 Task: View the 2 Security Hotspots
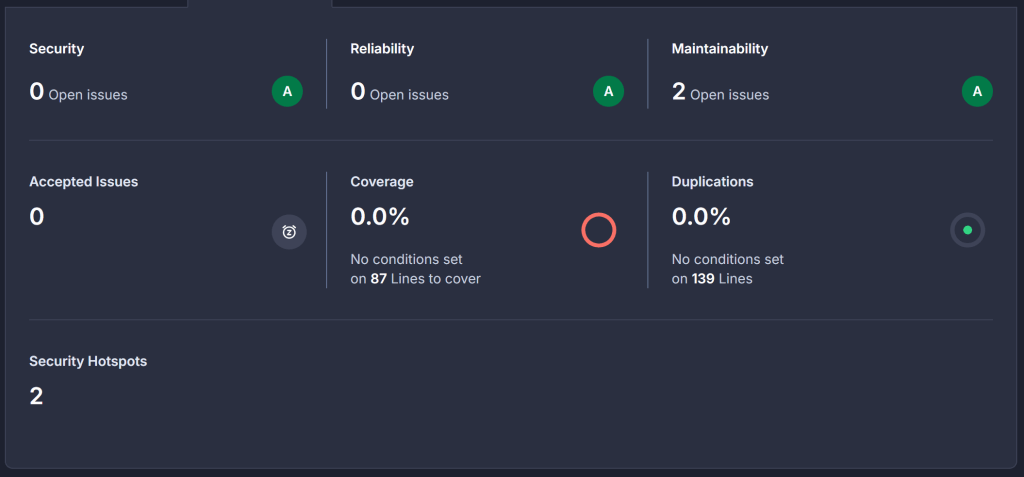click(37, 396)
